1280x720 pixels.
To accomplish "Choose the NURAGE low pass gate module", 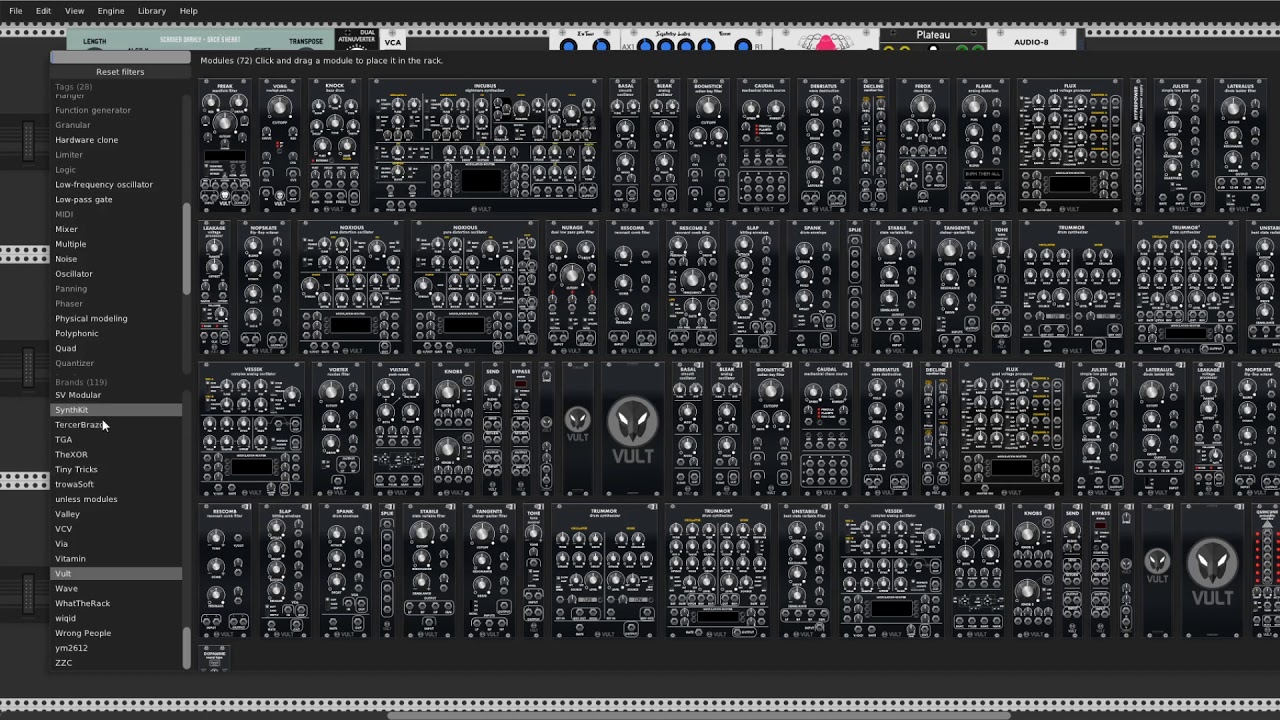I will pyautogui.click(x=572, y=288).
